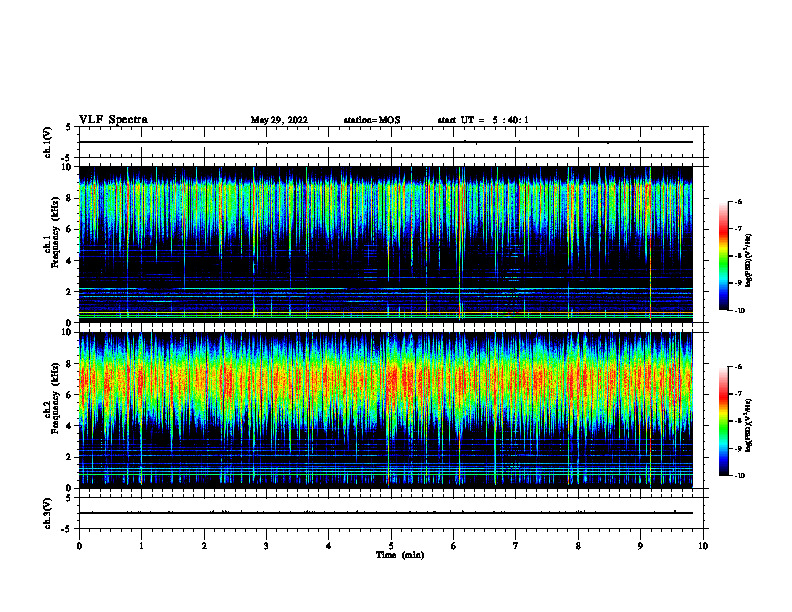Click the ch.2 color bar unit label

coord(749,426)
